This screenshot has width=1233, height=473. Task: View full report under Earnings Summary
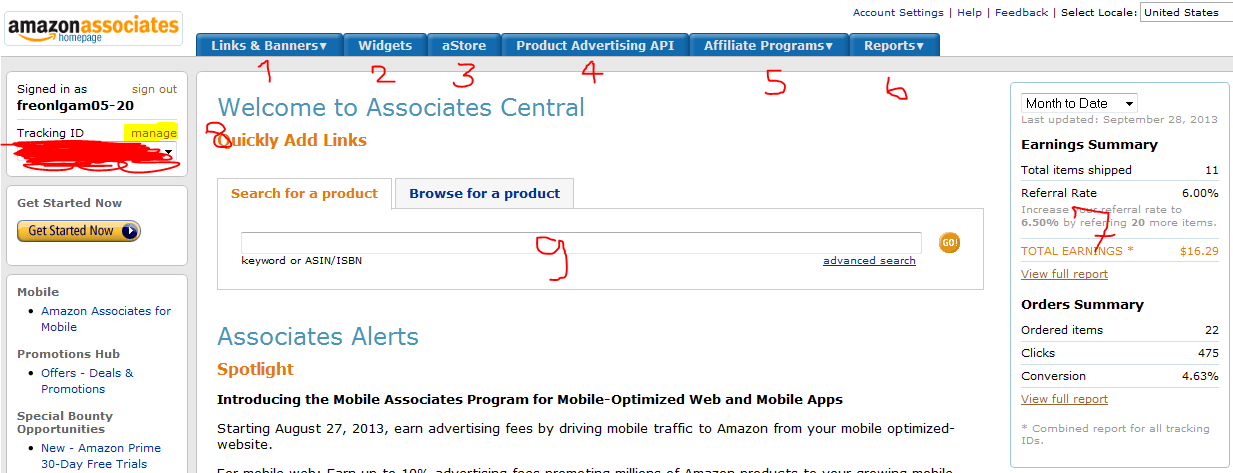pos(1064,274)
